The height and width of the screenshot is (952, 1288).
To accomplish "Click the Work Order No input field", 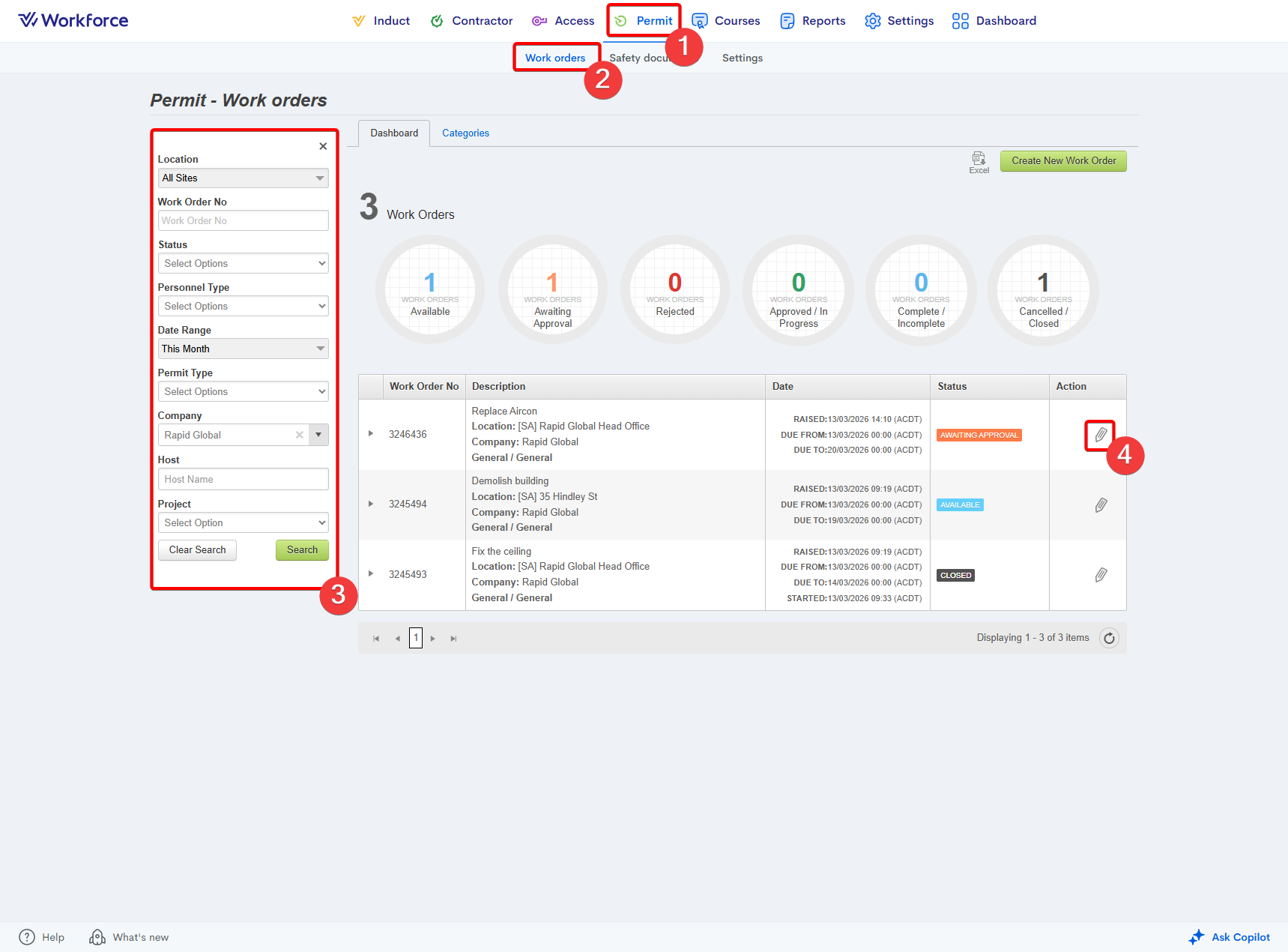I will 243,220.
